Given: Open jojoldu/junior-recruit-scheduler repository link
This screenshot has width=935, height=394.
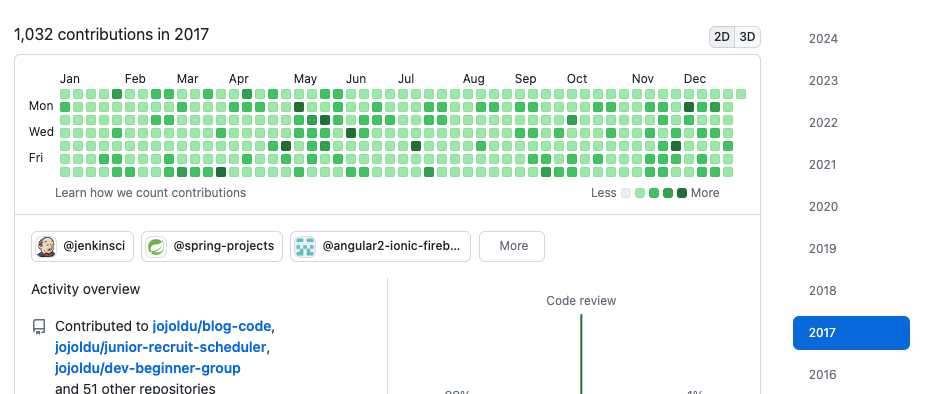Looking at the screenshot, I should [x=160, y=348].
